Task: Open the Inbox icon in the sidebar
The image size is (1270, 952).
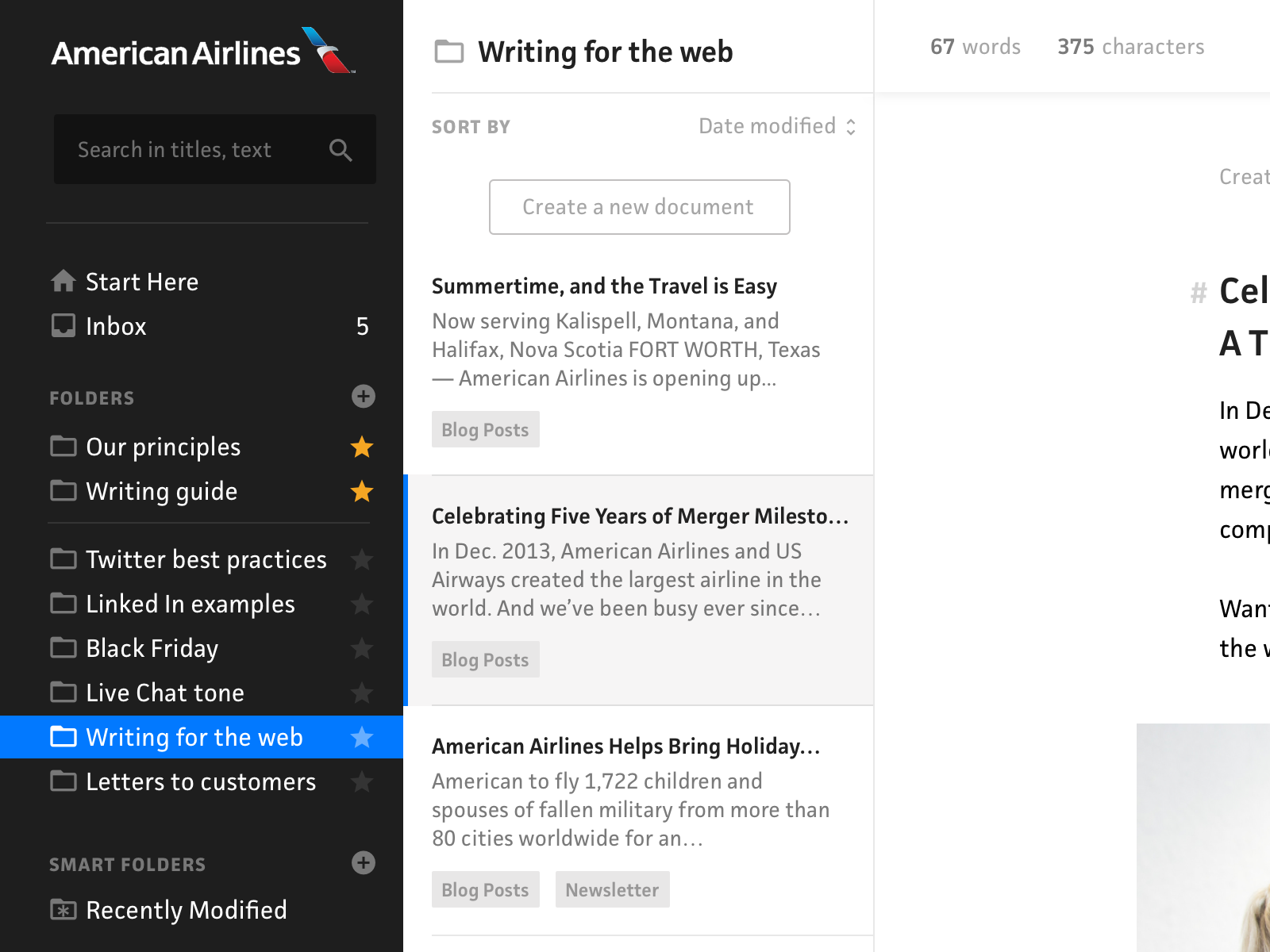Action: [63, 325]
